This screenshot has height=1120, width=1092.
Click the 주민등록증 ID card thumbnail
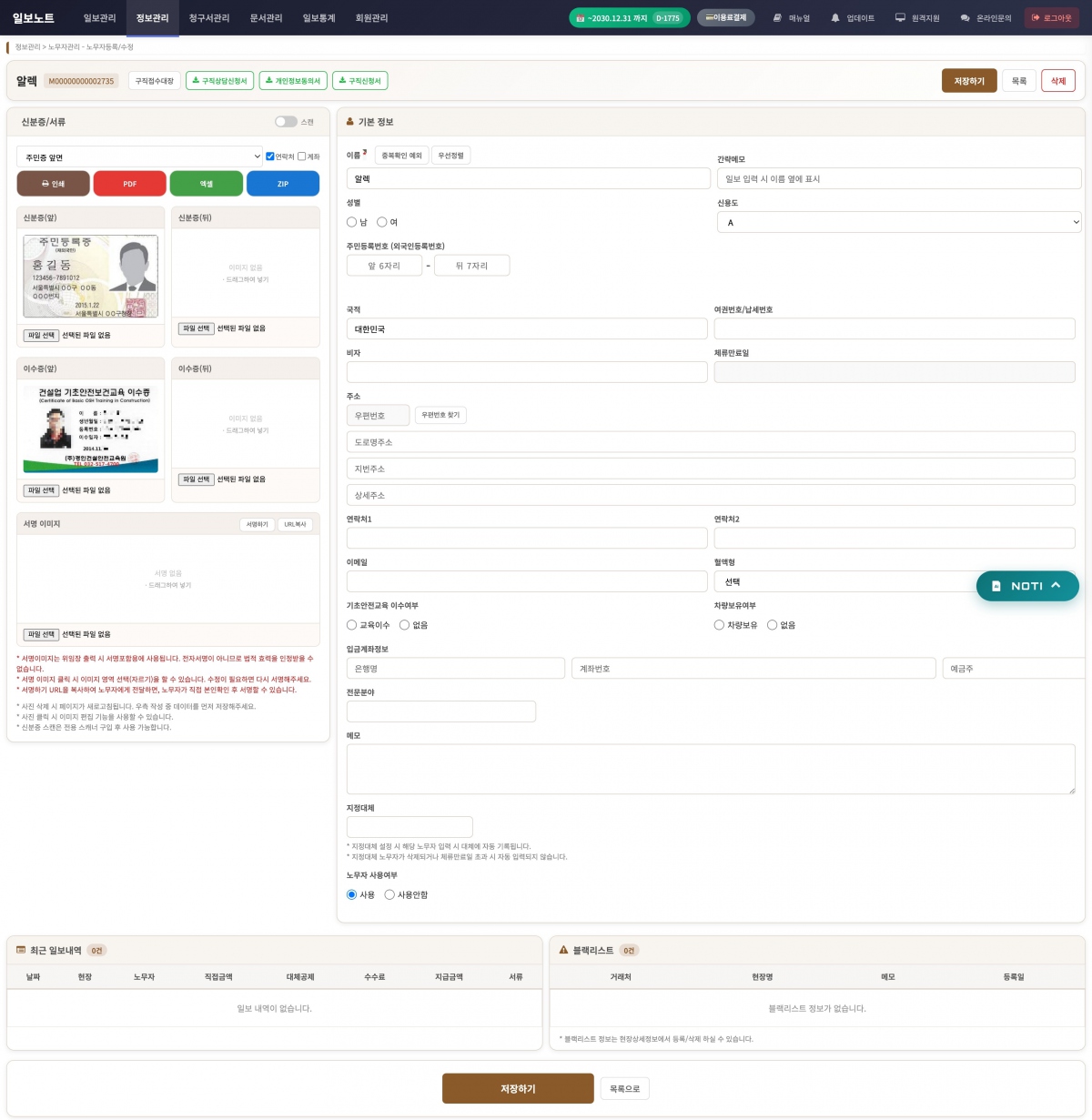pos(90,276)
